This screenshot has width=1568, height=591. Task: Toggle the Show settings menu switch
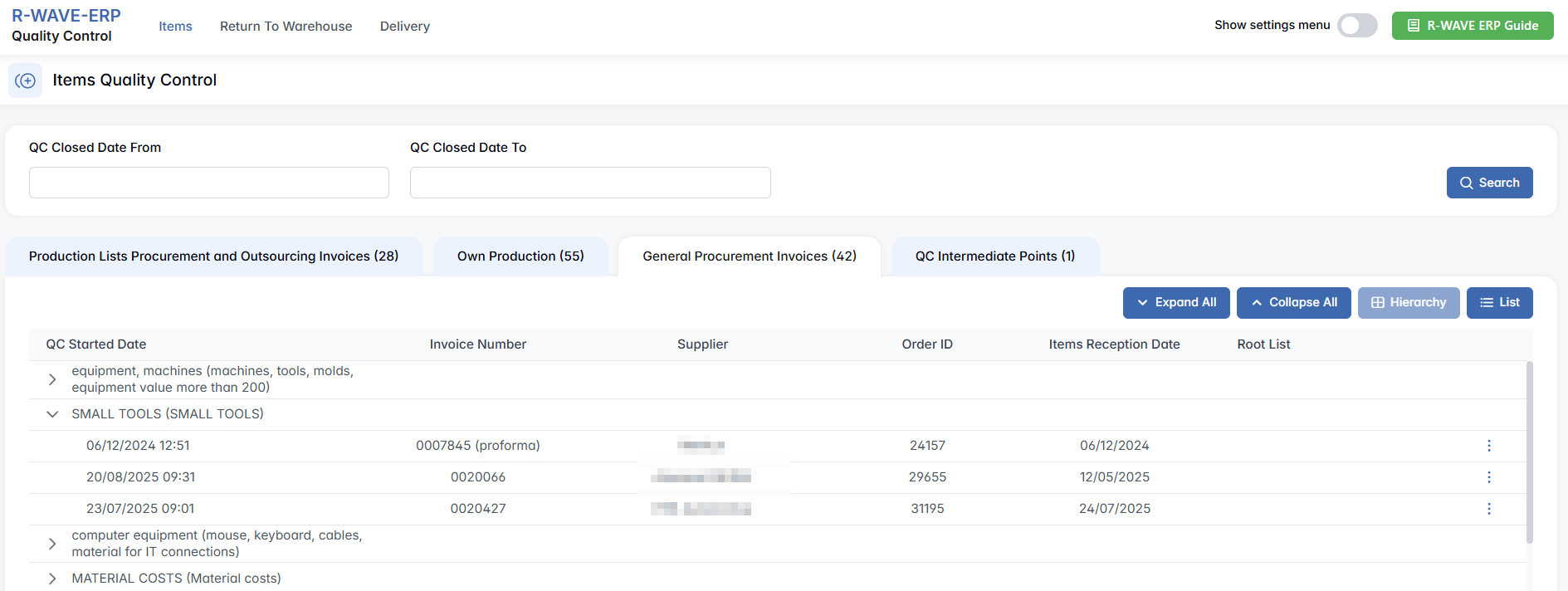point(1357,26)
